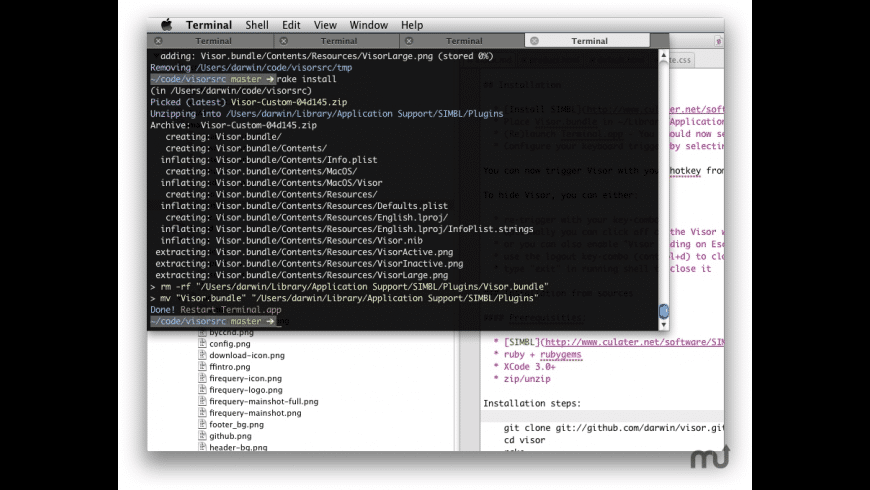Viewport: 870px width, 490px height.
Task: Click the last terminal prompt '~/code/visorsrc master'
Action: click(213, 321)
